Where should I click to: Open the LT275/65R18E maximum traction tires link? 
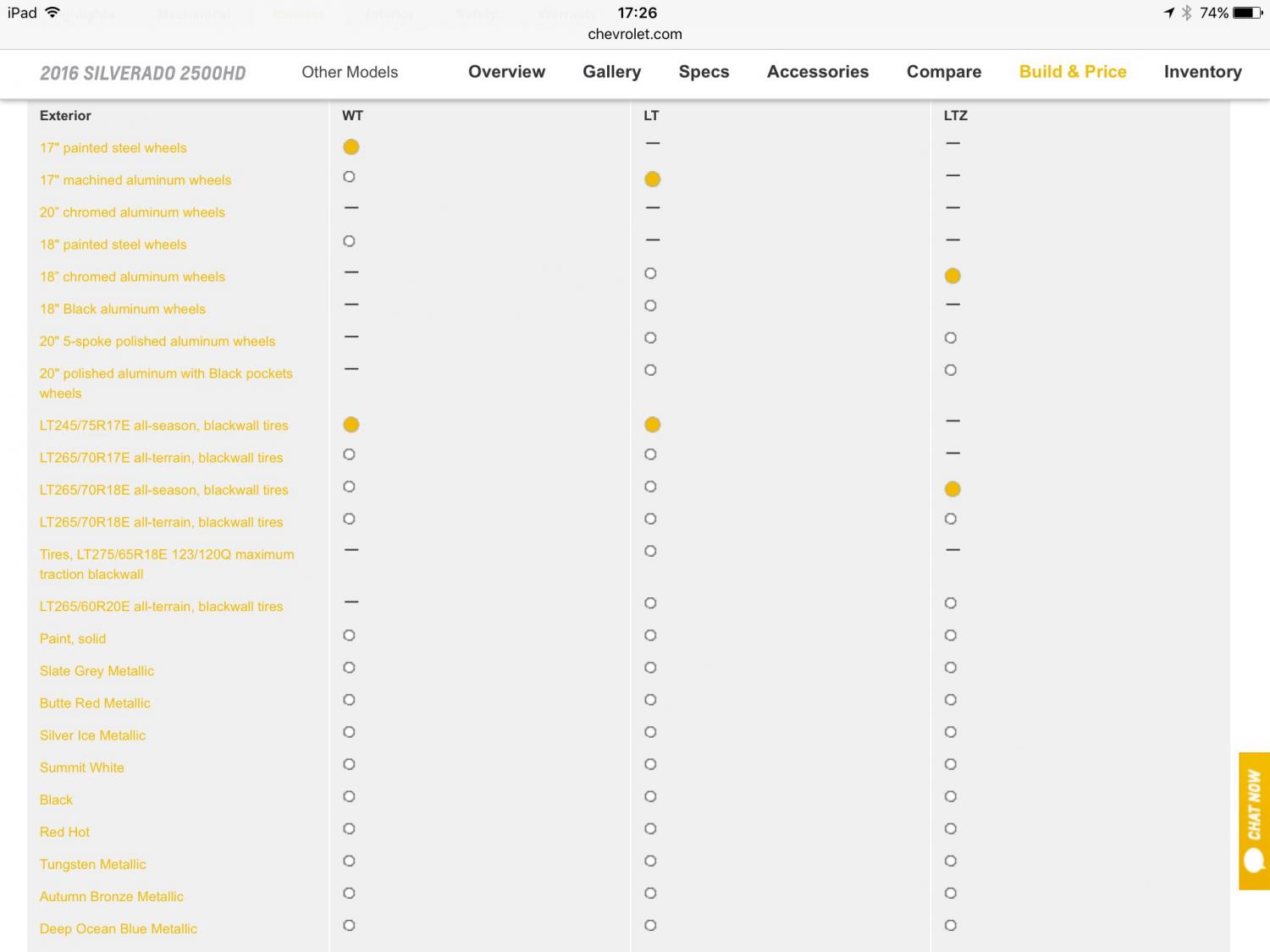tap(167, 564)
